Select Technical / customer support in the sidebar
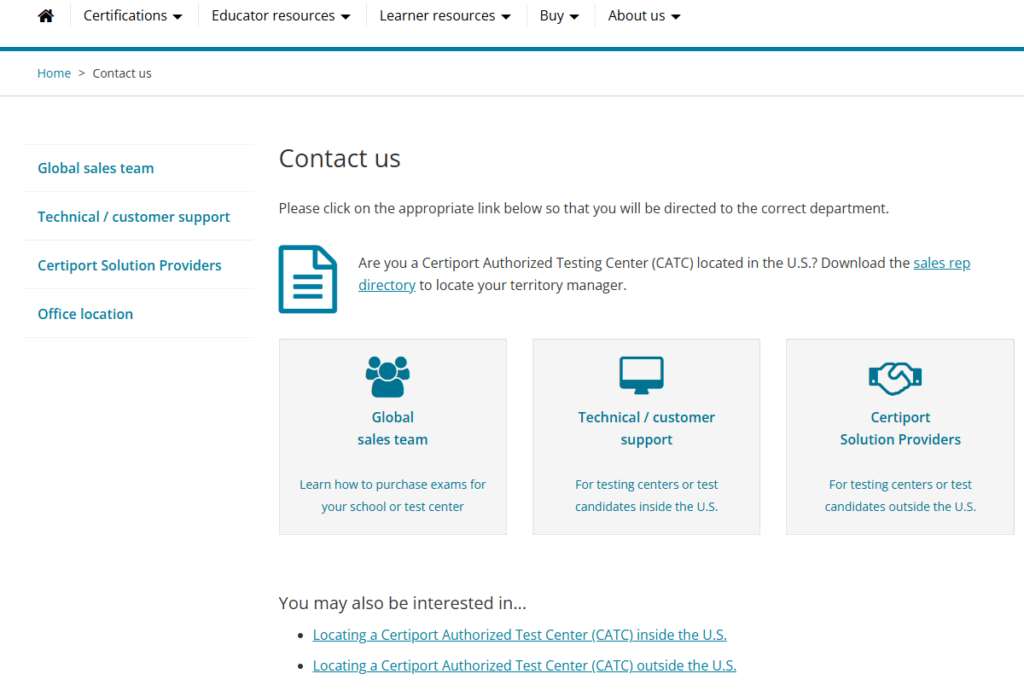The height and width of the screenshot is (697, 1024). coord(134,216)
